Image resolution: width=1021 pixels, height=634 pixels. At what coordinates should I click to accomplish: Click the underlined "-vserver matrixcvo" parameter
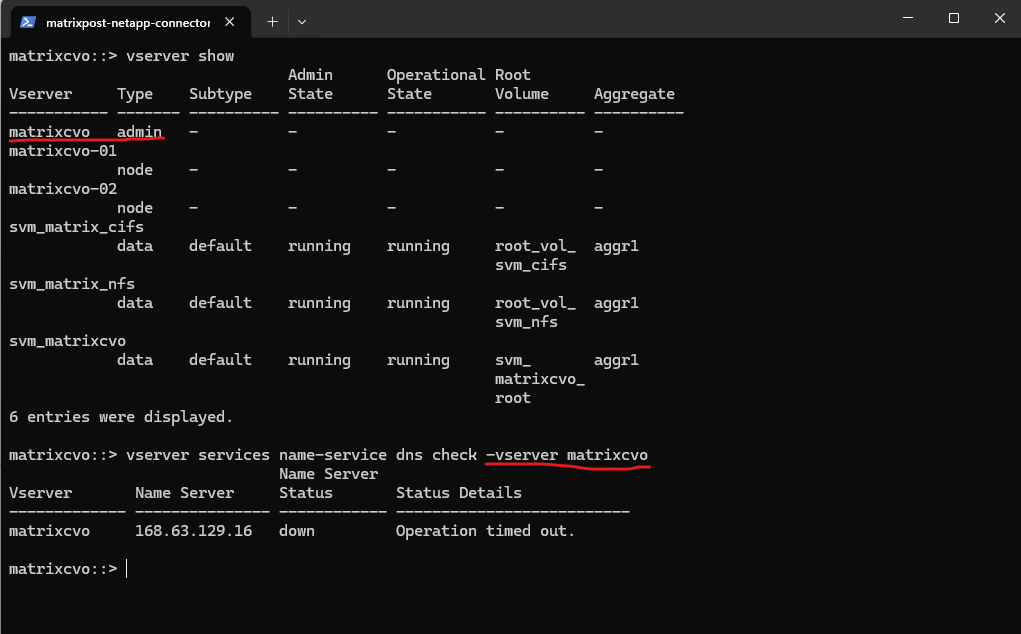pos(567,455)
